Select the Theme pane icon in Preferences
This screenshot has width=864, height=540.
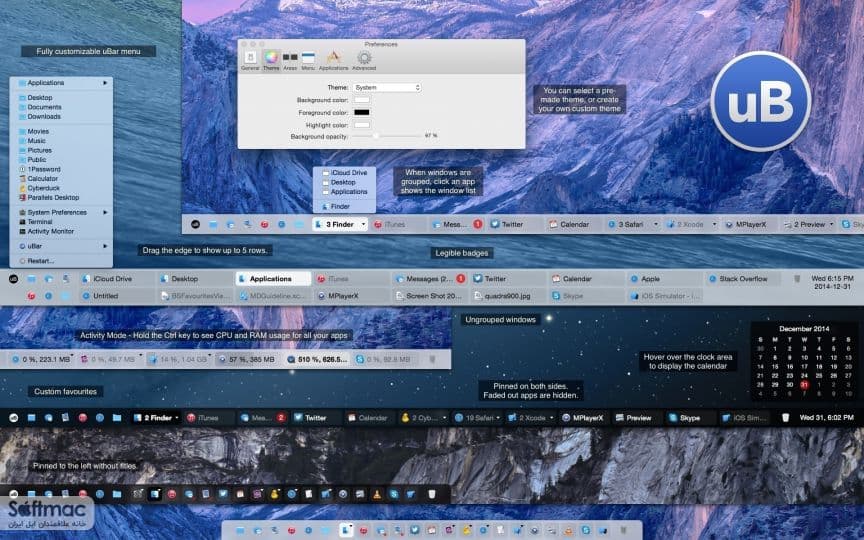pos(271,61)
